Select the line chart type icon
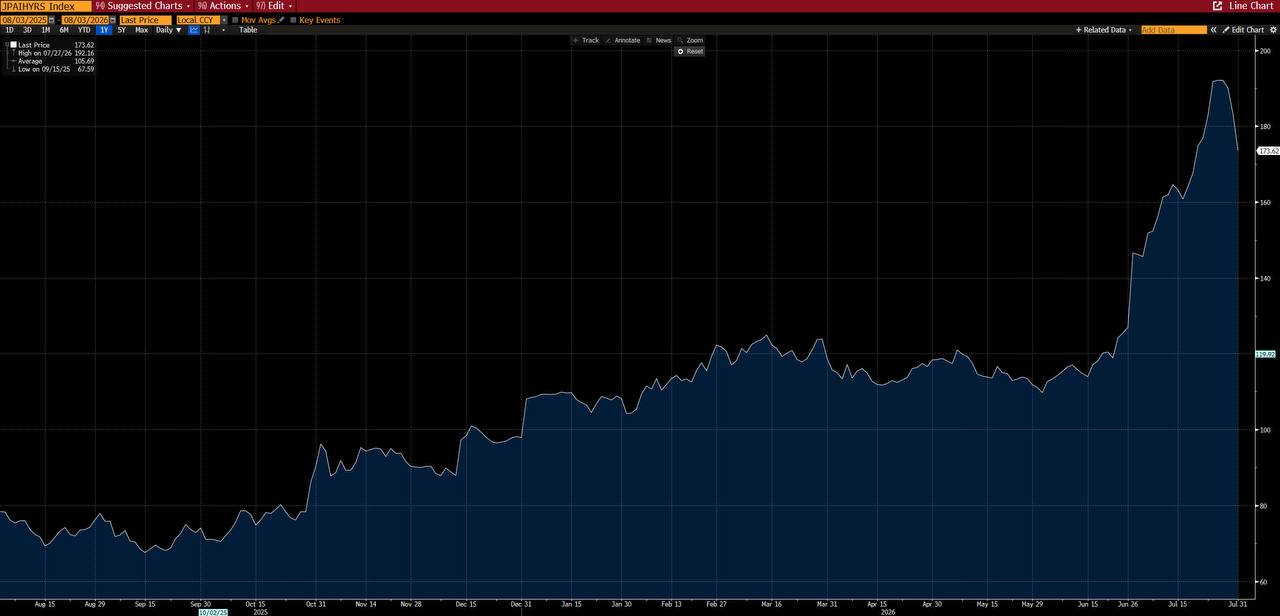This screenshot has width=1280, height=616. point(194,30)
